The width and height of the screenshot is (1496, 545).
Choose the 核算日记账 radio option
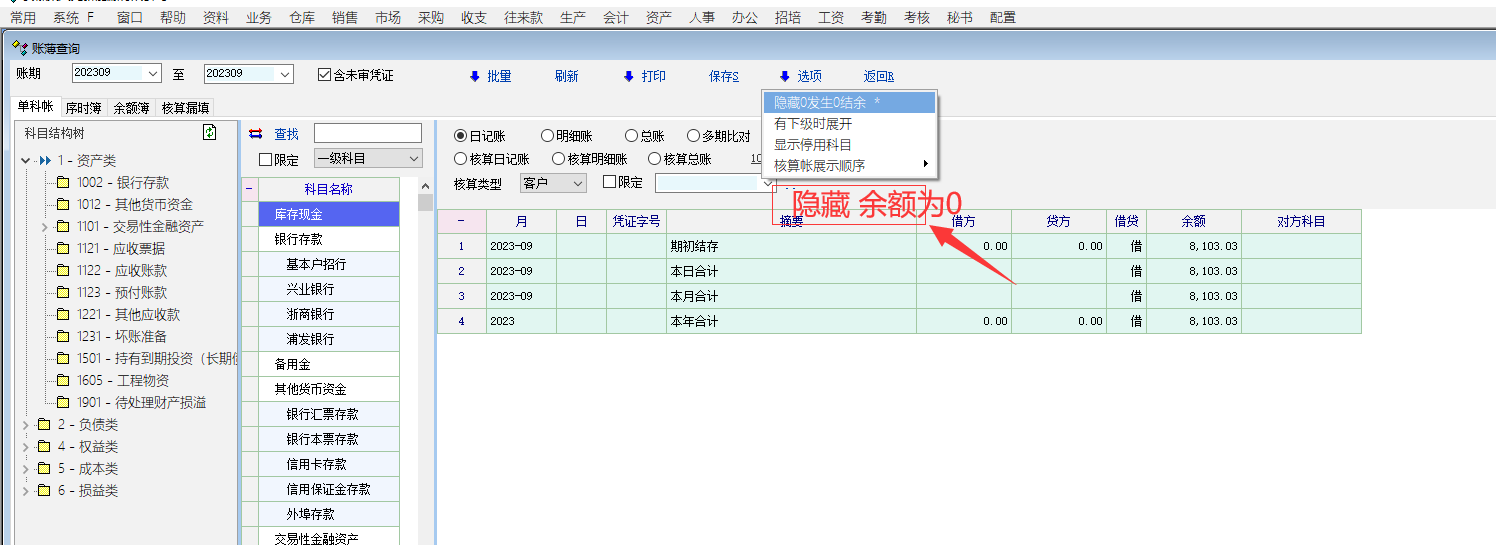coord(461,159)
